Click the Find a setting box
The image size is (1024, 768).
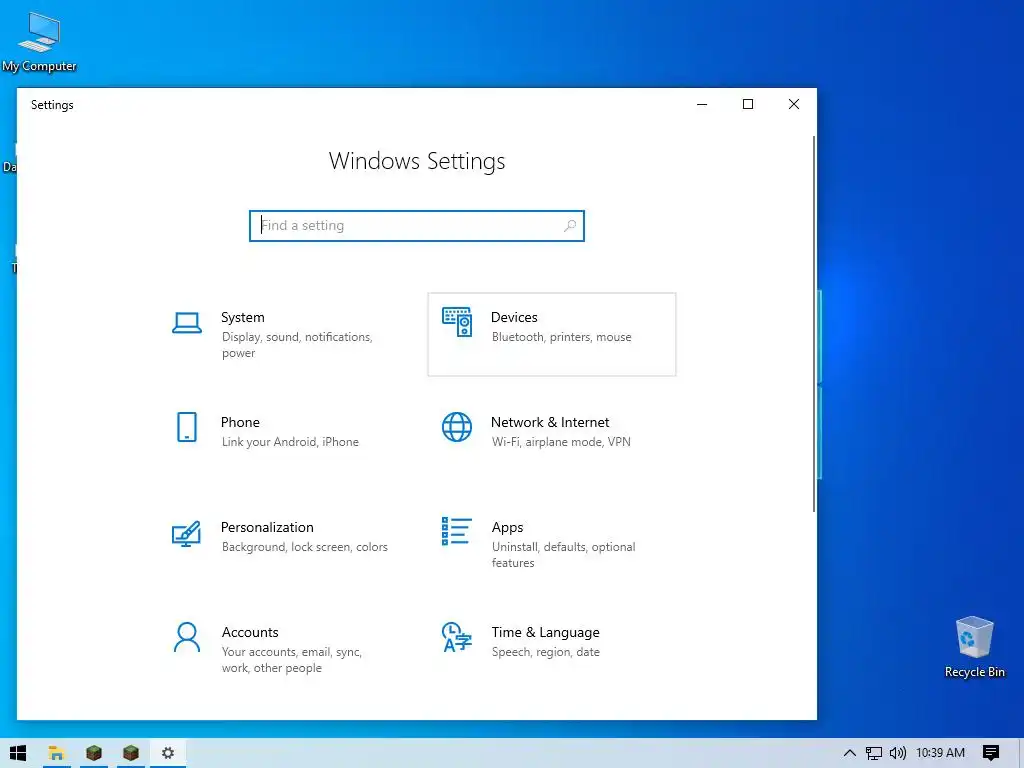(417, 226)
